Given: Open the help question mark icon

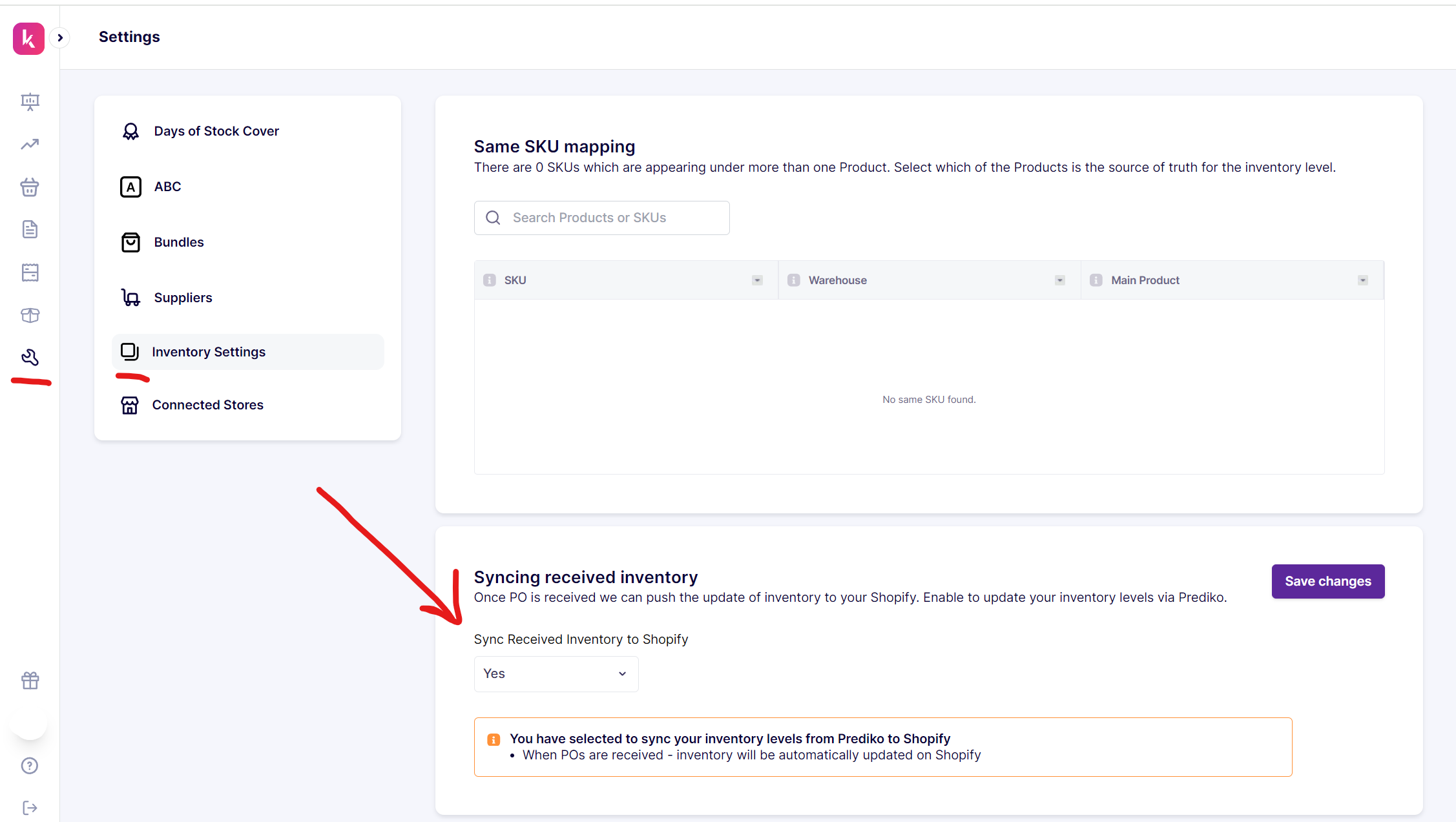Looking at the screenshot, I should tap(30, 766).
